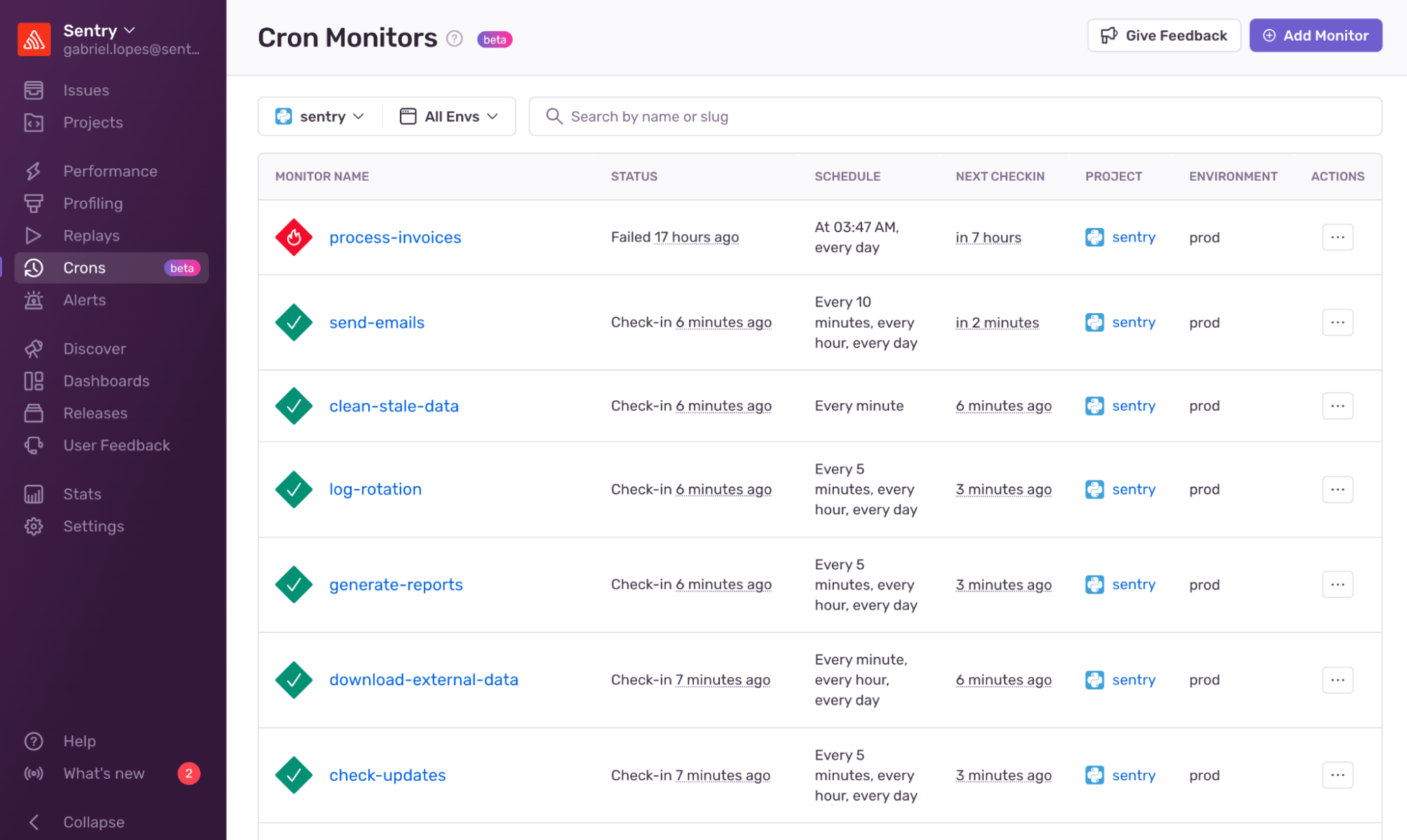Open the sentry project filter dropdown
Viewport: 1407px width, 840px height.
[x=320, y=116]
